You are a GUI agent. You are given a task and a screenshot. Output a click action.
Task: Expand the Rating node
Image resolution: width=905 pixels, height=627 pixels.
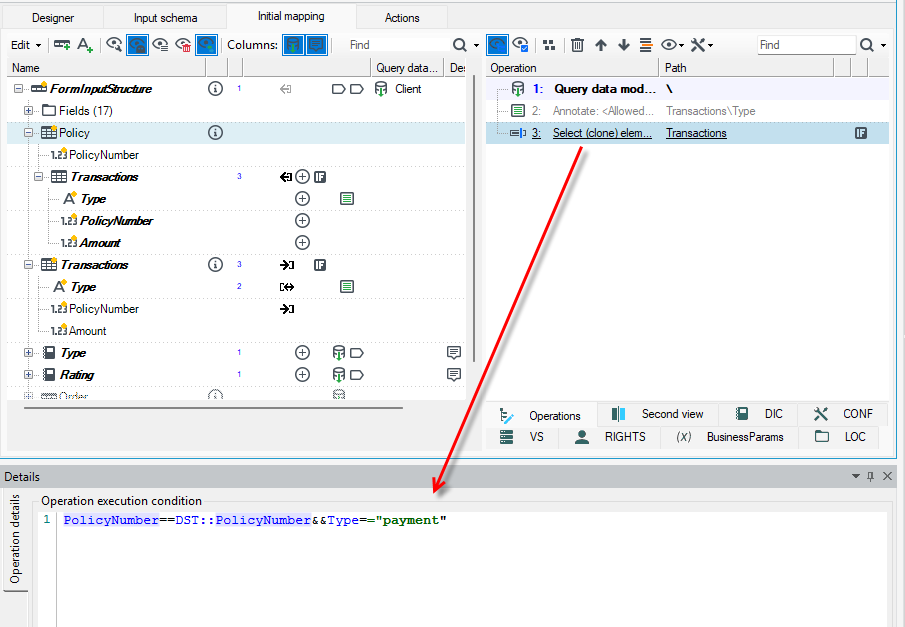pos(28,375)
